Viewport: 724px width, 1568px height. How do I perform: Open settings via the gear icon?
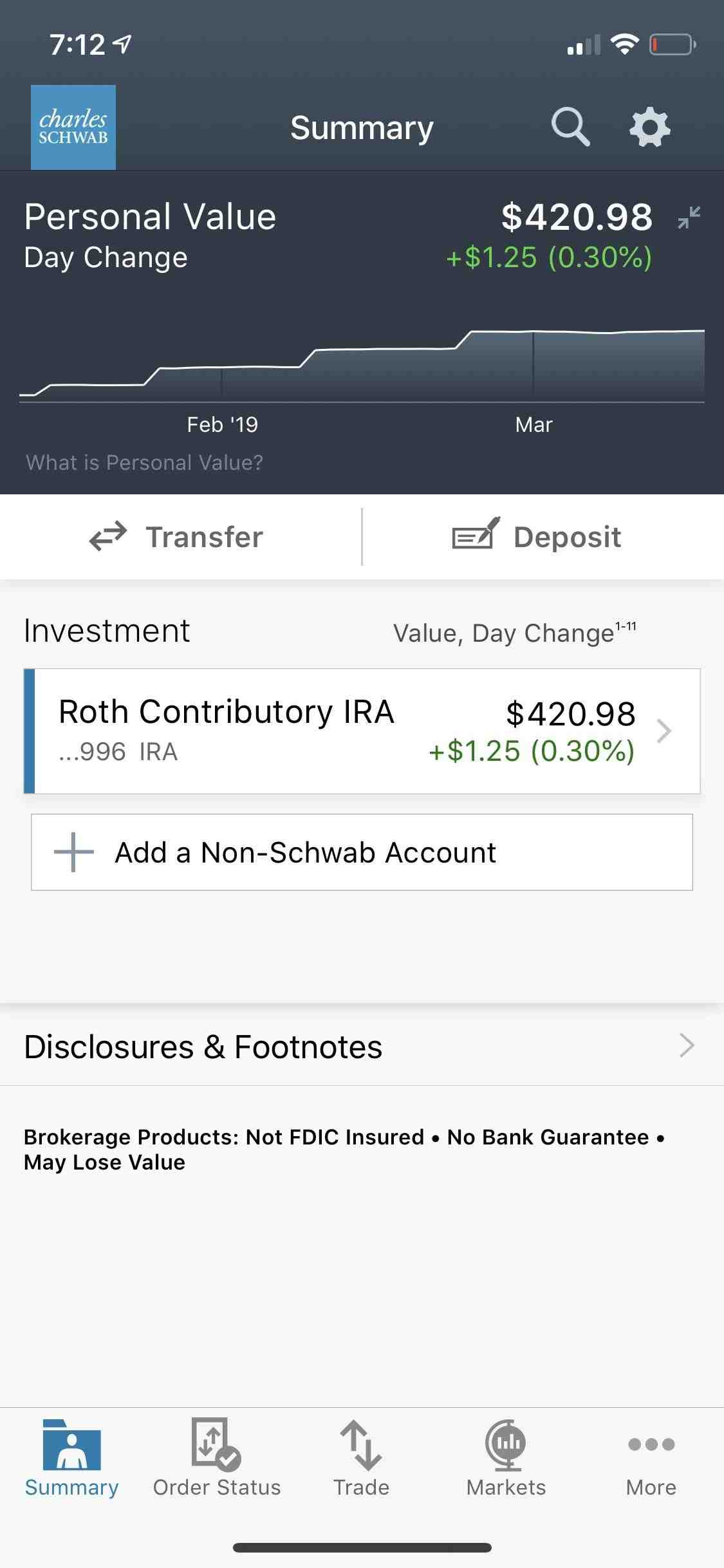tap(649, 127)
